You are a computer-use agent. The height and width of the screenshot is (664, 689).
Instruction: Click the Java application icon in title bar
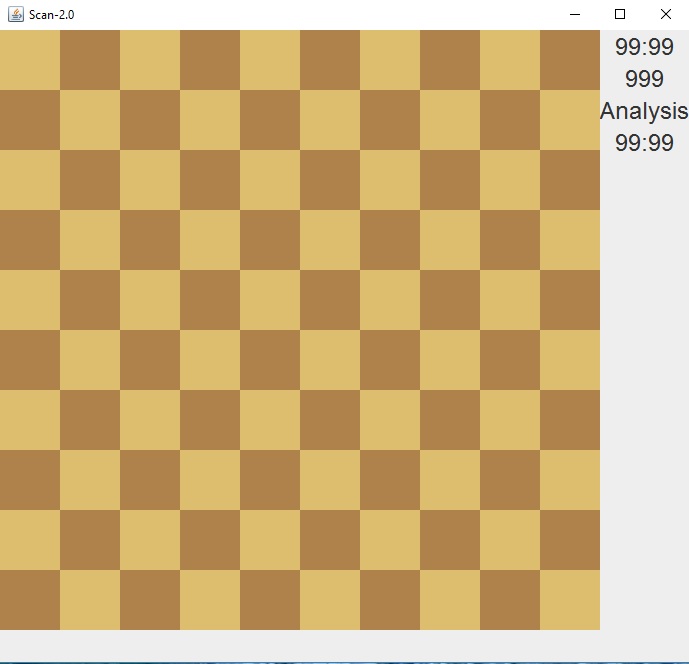15,15
